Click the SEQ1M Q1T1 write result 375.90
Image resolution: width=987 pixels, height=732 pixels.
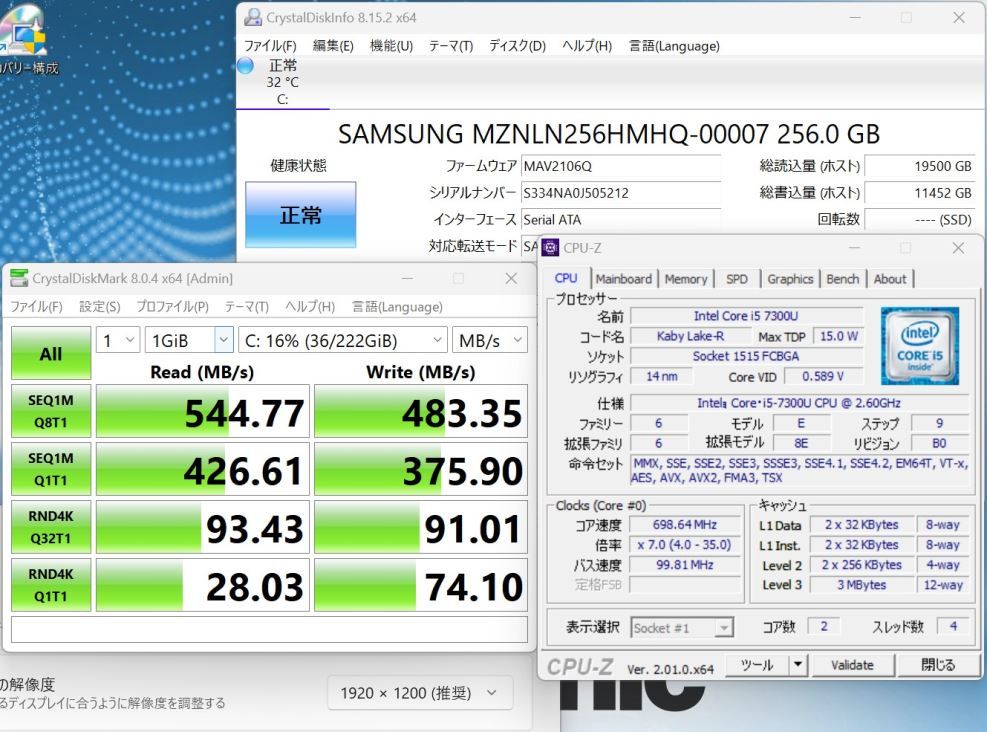click(x=420, y=469)
